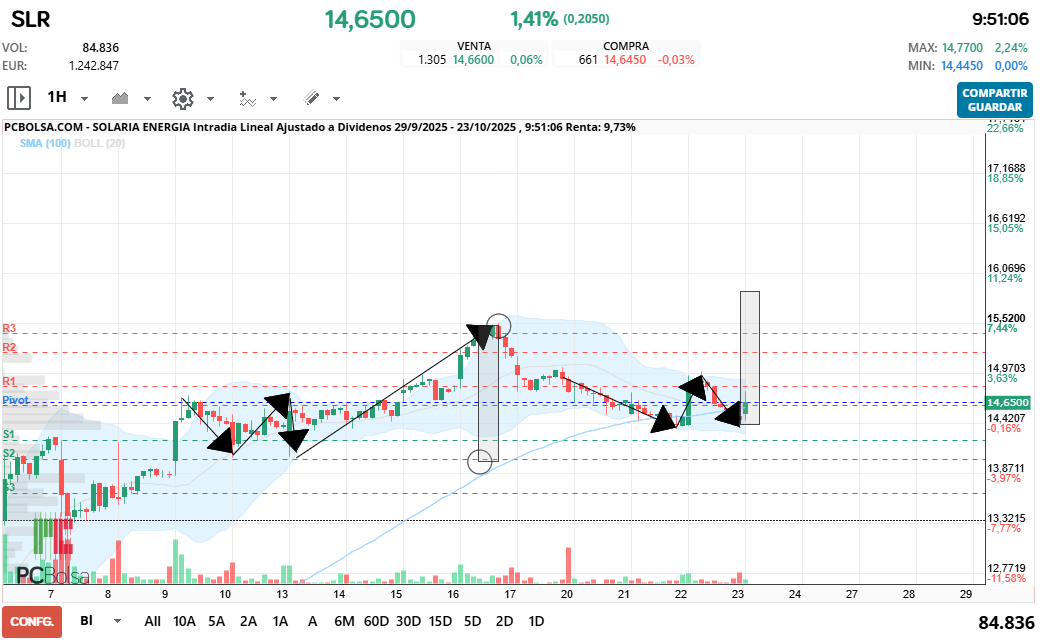Click the PCBolsa logo on chart
The width and height of the screenshot is (1048, 643).
pos(52,575)
